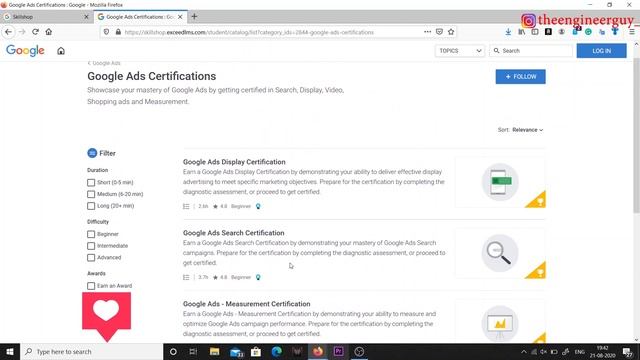
Task: Open the tracking protection shield icon
Action: click(x=106, y=32)
